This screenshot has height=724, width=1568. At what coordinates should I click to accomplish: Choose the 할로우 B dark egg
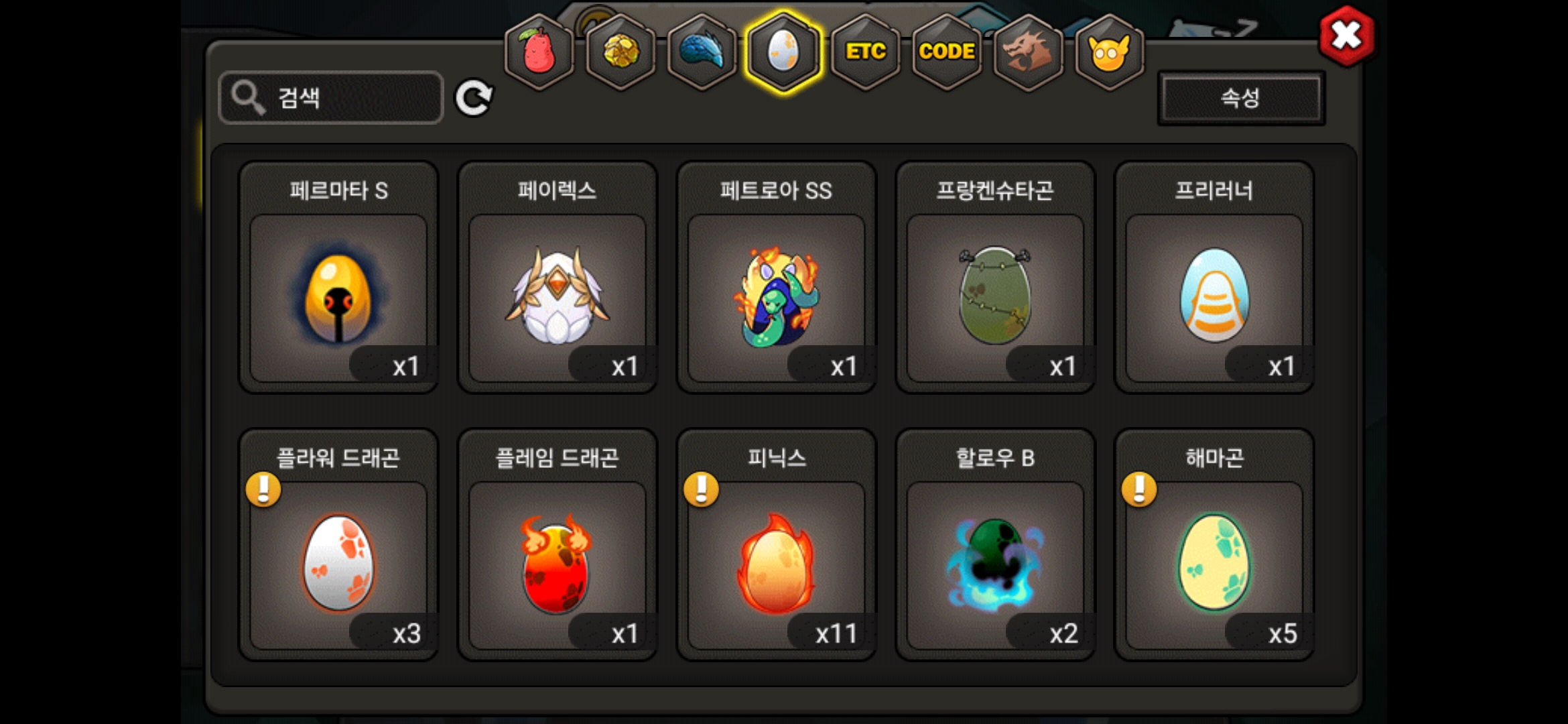pos(995,544)
